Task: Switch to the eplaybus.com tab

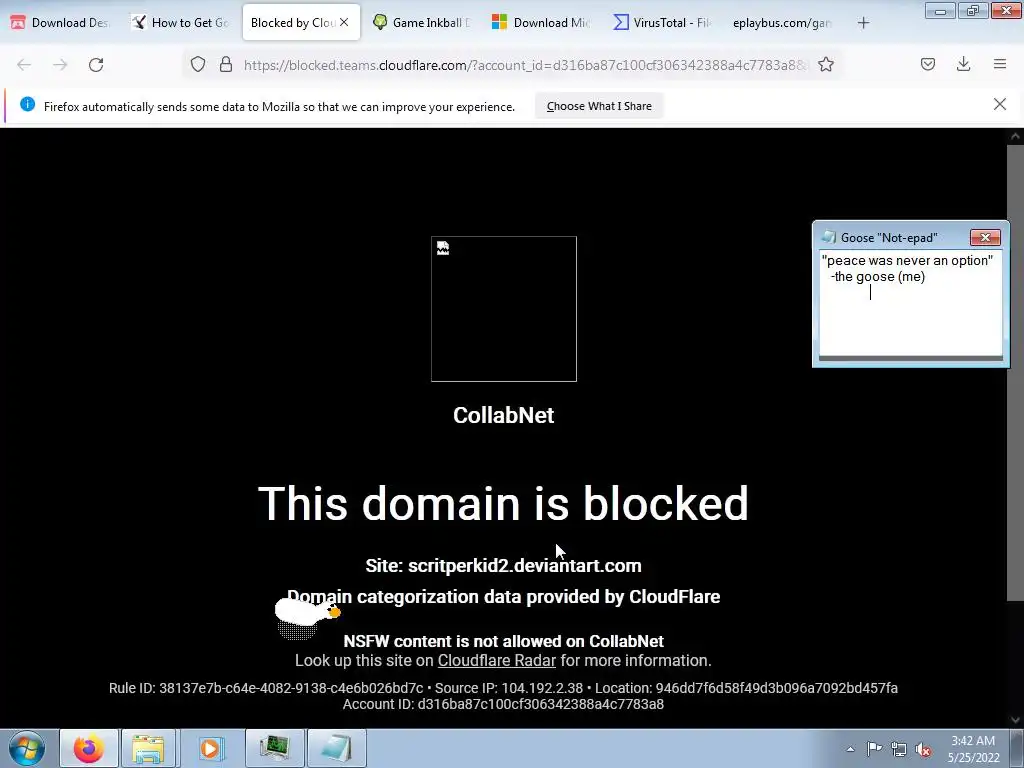Action: pos(782,23)
